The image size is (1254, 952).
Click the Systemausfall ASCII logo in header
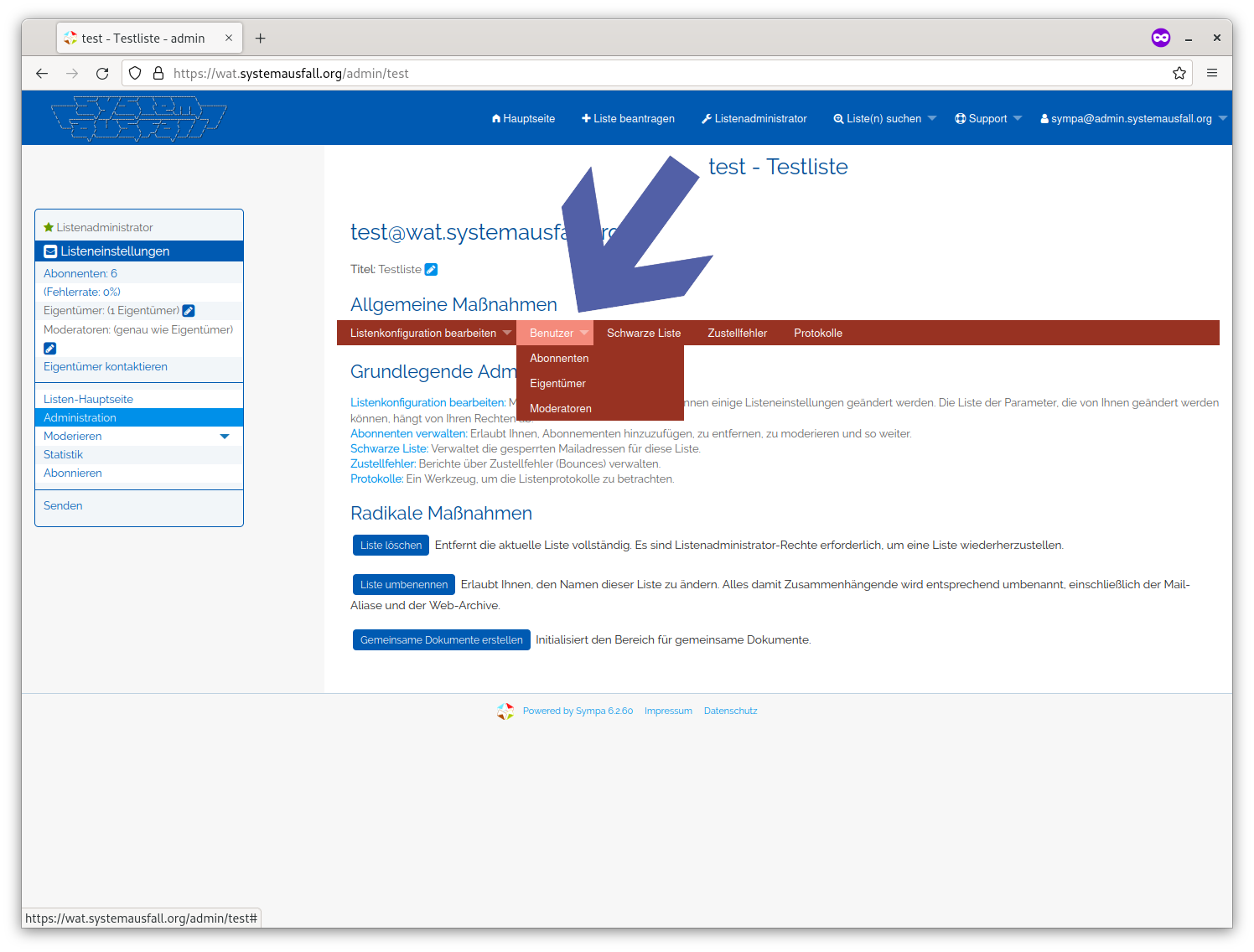139,118
